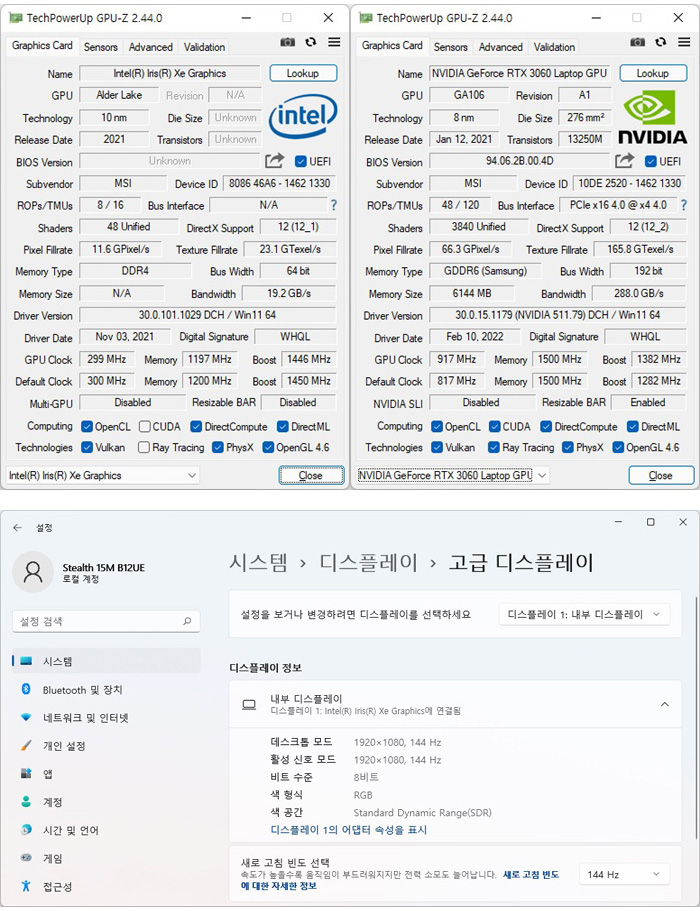The height and width of the screenshot is (911, 700).
Task: Toggle CUDA checkbox in Intel GPU-Z window
Action: [x=145, y=426]
